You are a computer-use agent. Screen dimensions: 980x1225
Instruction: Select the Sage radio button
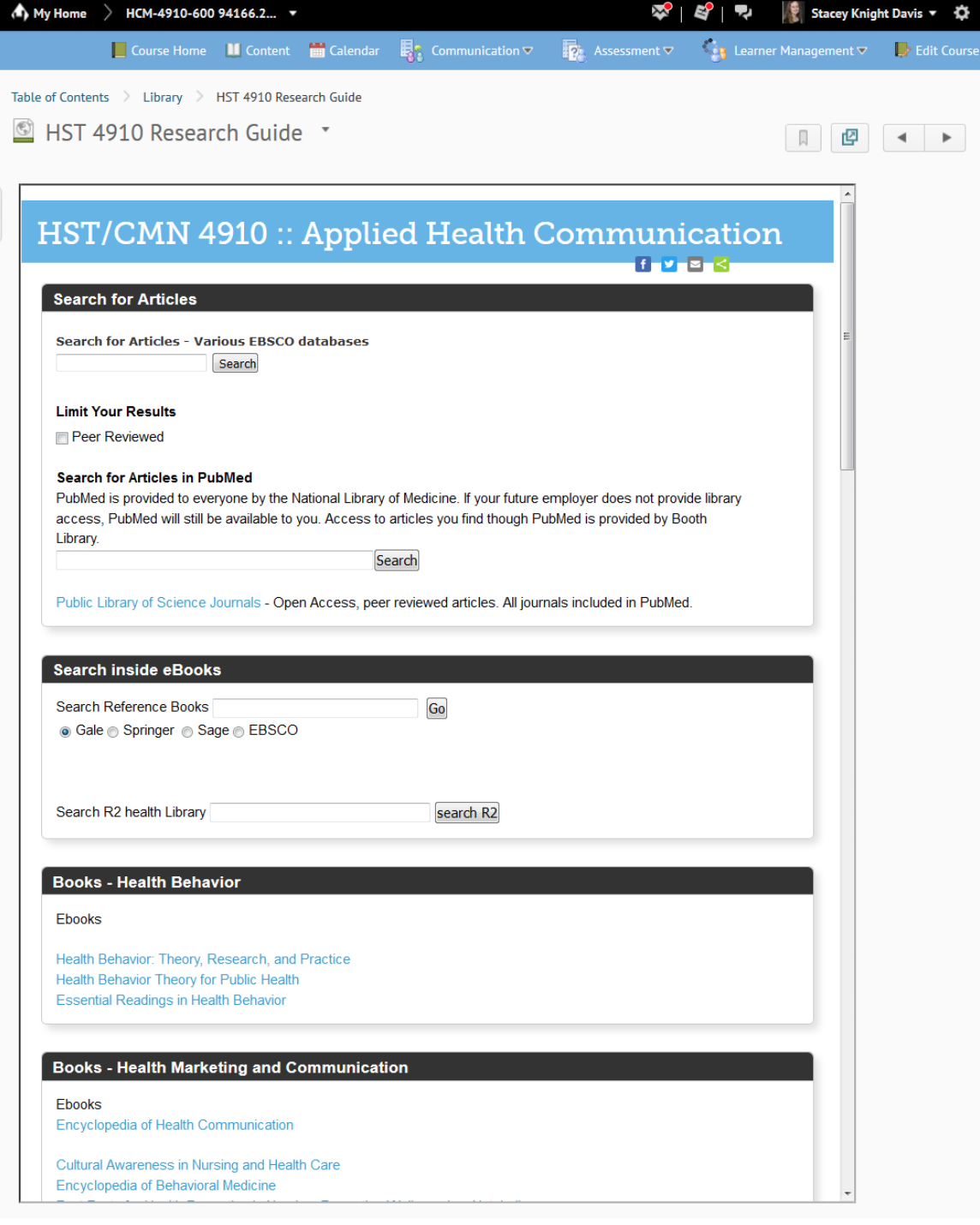click(187, 732)
